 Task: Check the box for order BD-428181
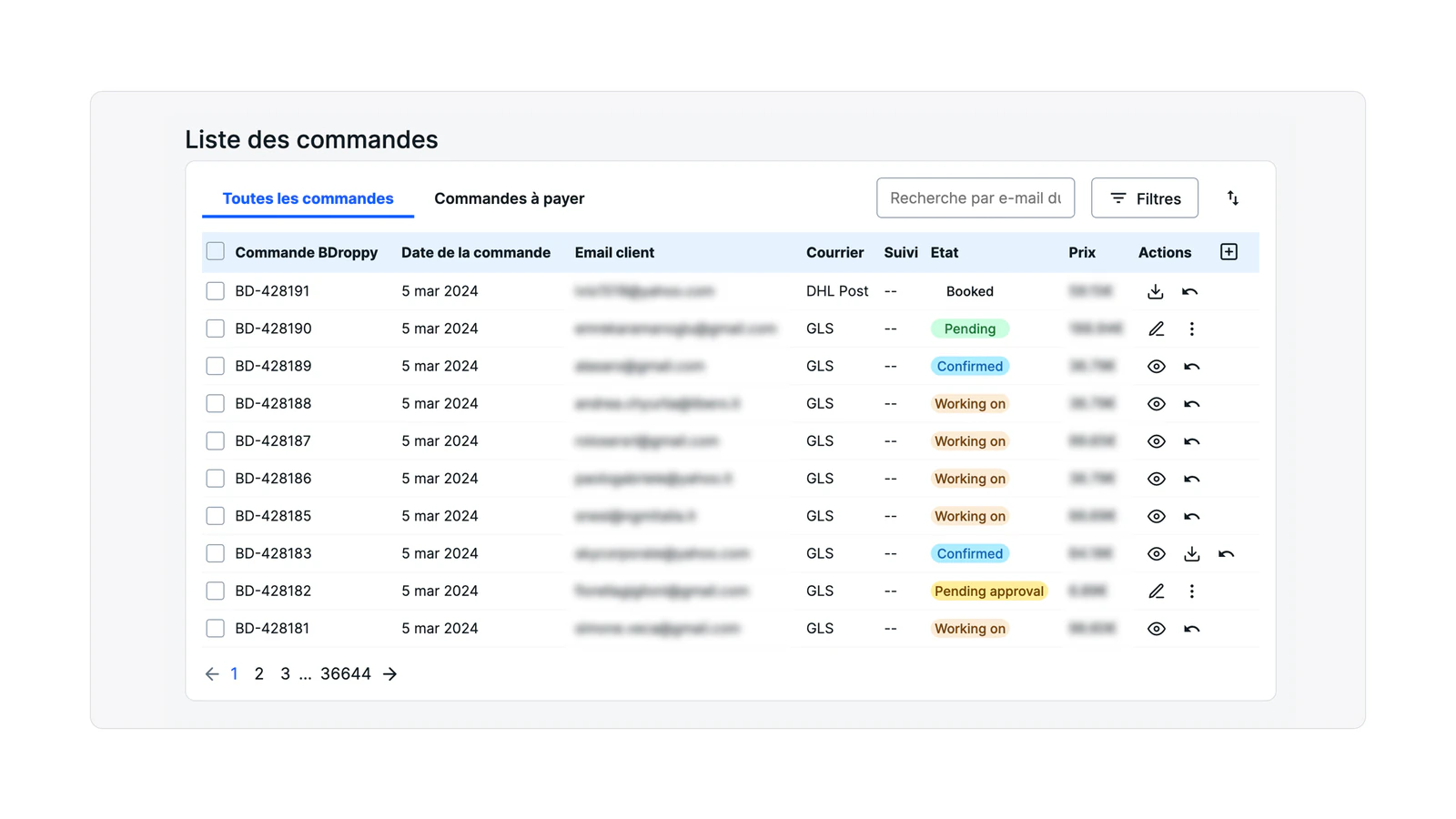point(215,628)
